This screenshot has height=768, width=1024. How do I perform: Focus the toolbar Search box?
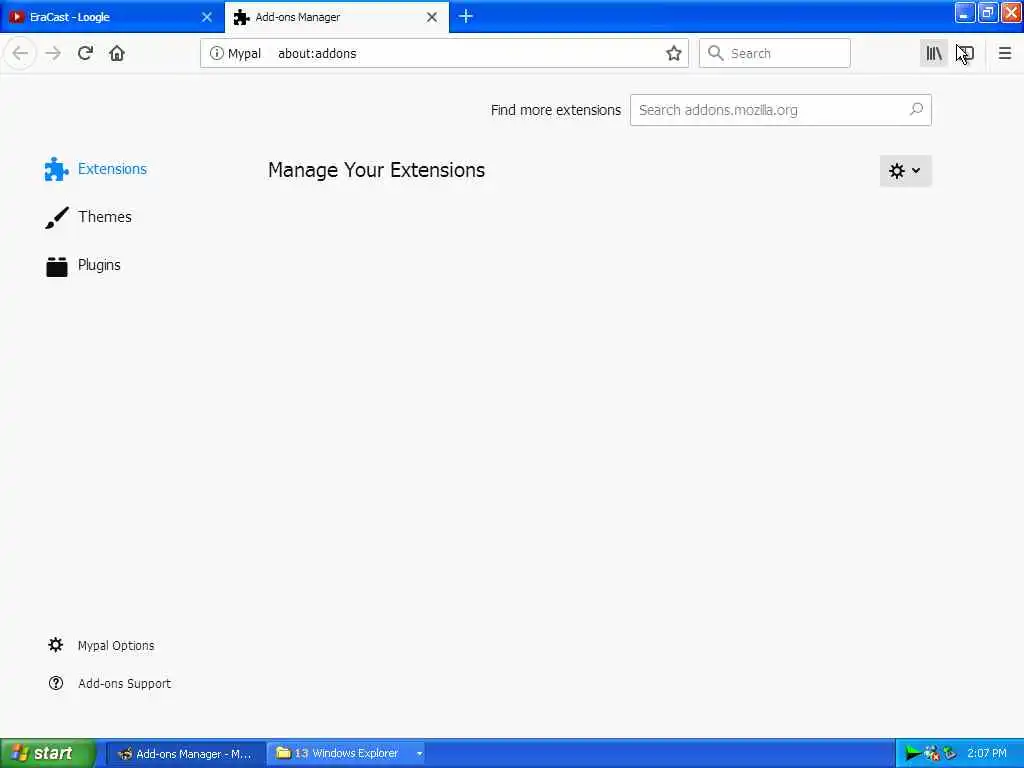tap(775, 54)
